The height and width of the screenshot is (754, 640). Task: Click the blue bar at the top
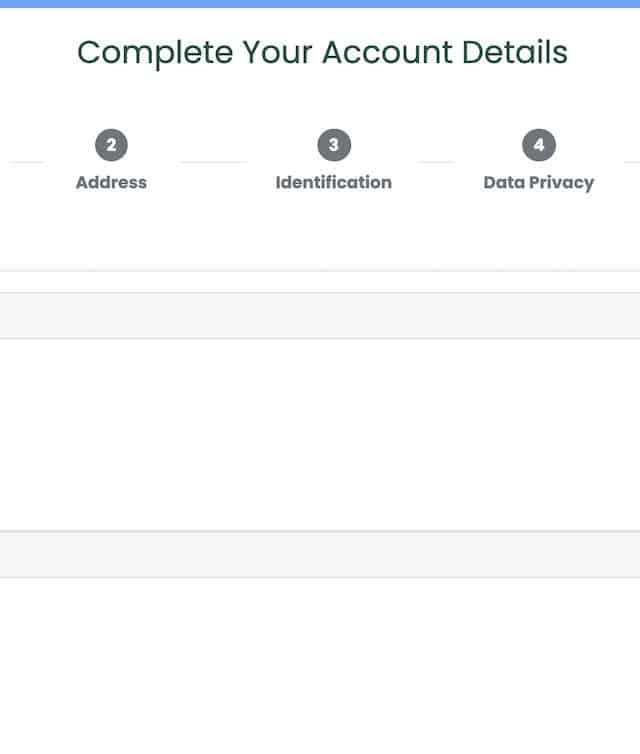tap(320, 4)
